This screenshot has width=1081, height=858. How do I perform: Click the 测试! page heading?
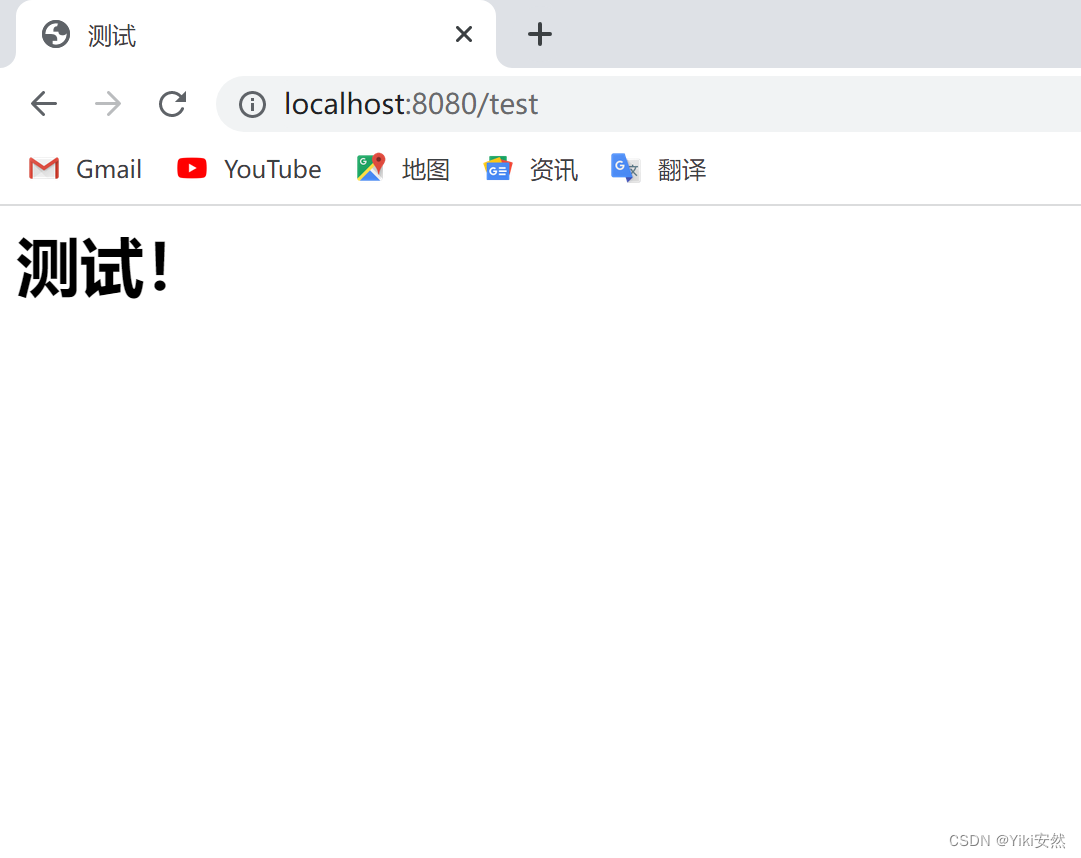coord(93,267)
